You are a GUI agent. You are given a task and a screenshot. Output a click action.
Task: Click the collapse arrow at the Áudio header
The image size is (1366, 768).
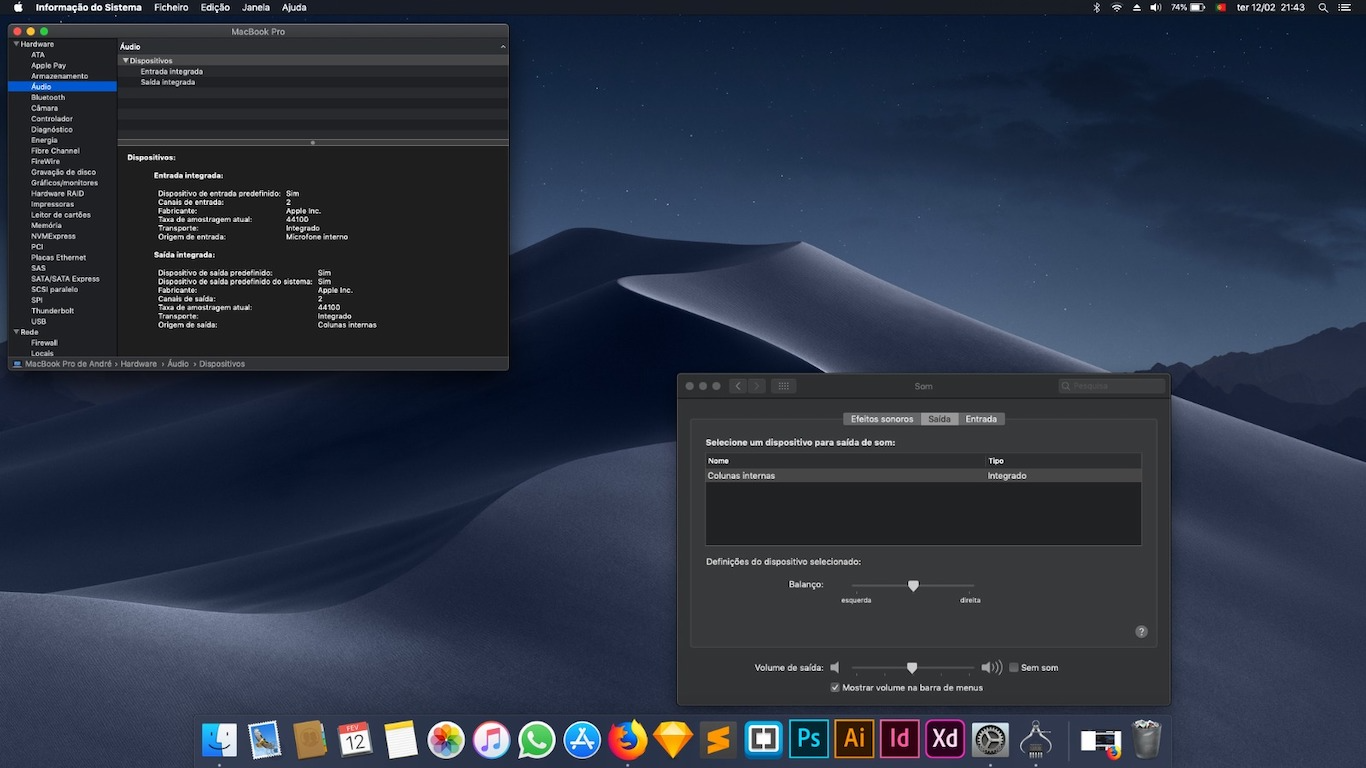pos(503,47)
